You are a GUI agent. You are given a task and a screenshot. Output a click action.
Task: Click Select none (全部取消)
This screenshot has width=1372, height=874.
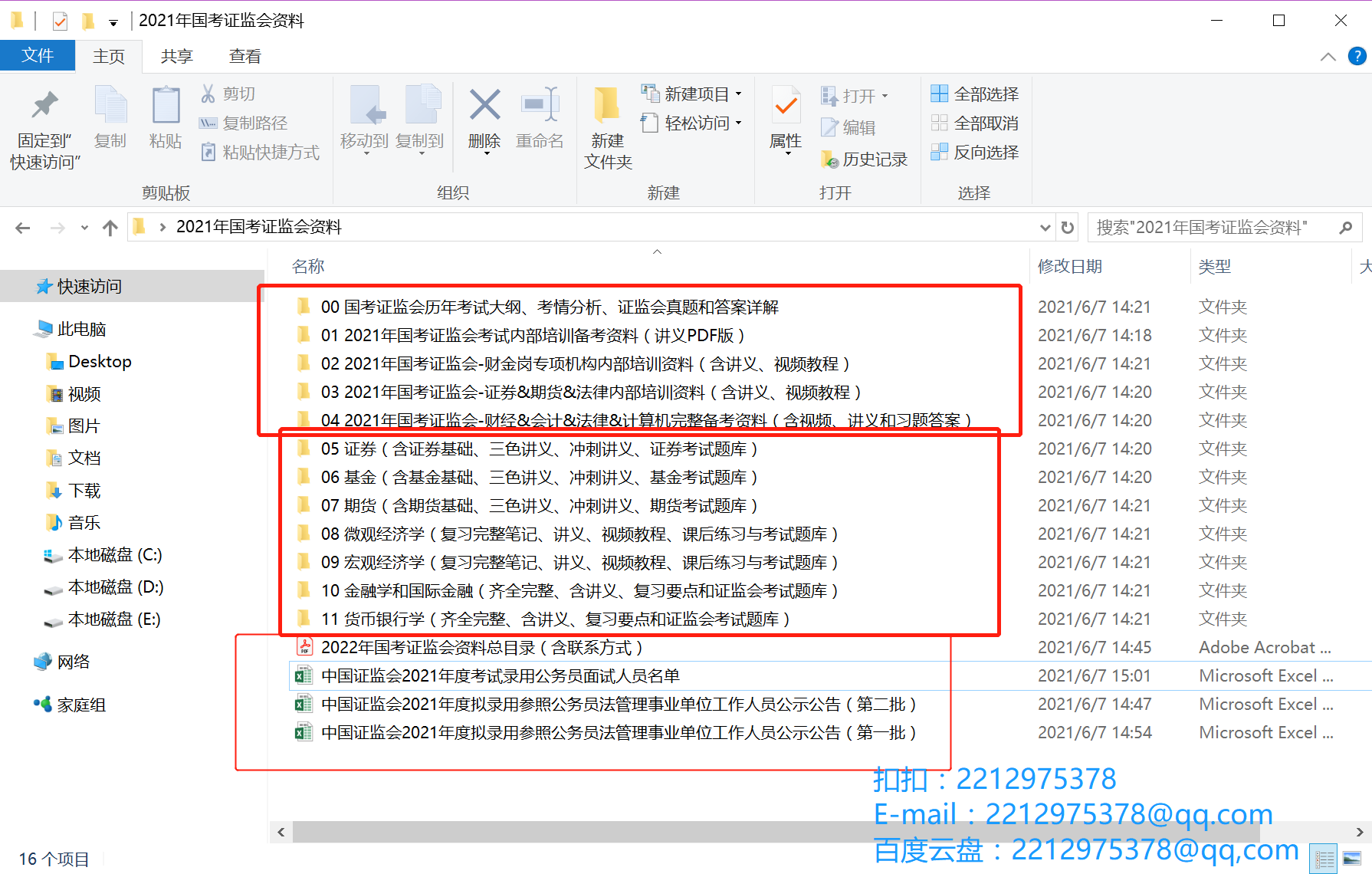(x=975, y=123)
